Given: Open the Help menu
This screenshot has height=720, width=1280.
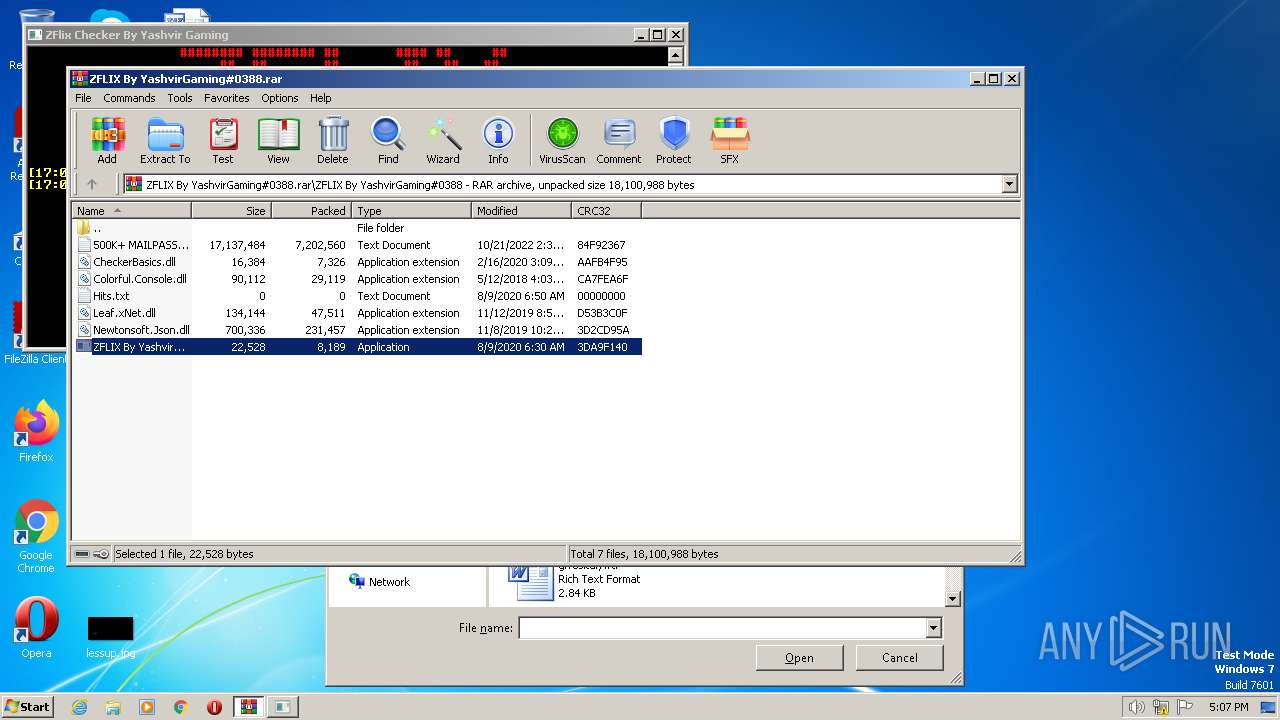Looking at the screenshot, I should click(320, 98).
